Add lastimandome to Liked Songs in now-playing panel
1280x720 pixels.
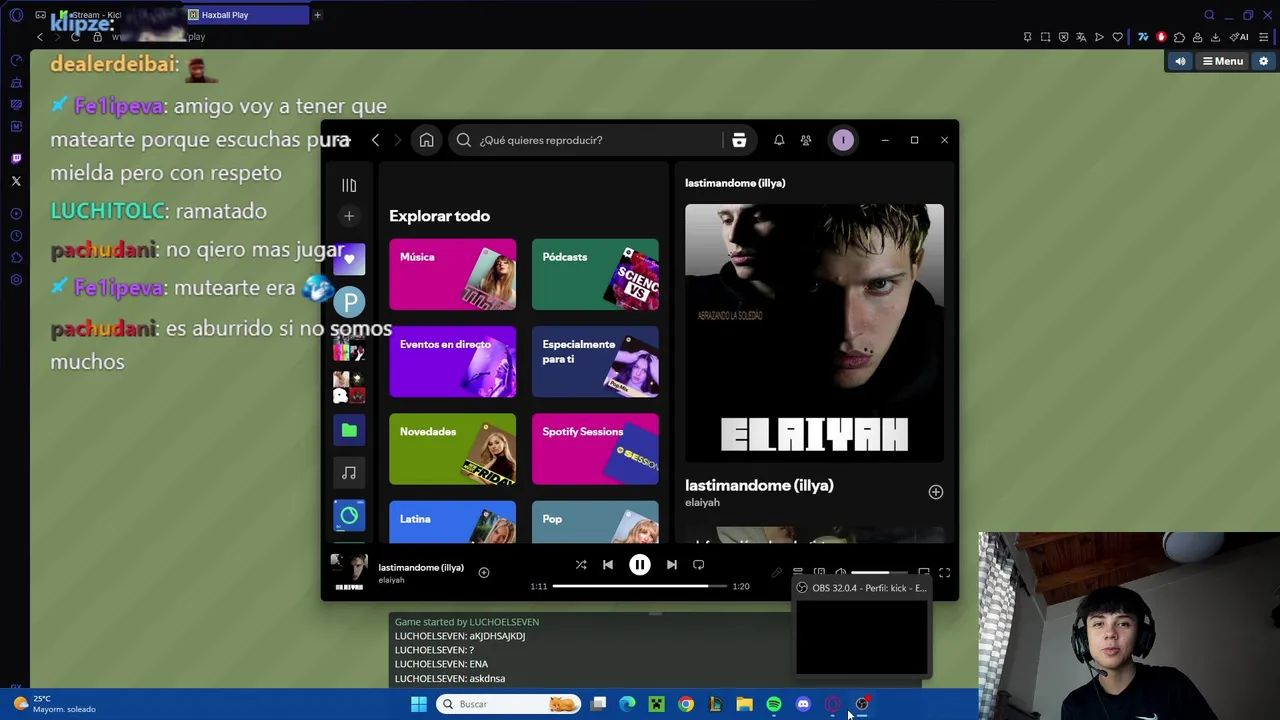(935, 492)
